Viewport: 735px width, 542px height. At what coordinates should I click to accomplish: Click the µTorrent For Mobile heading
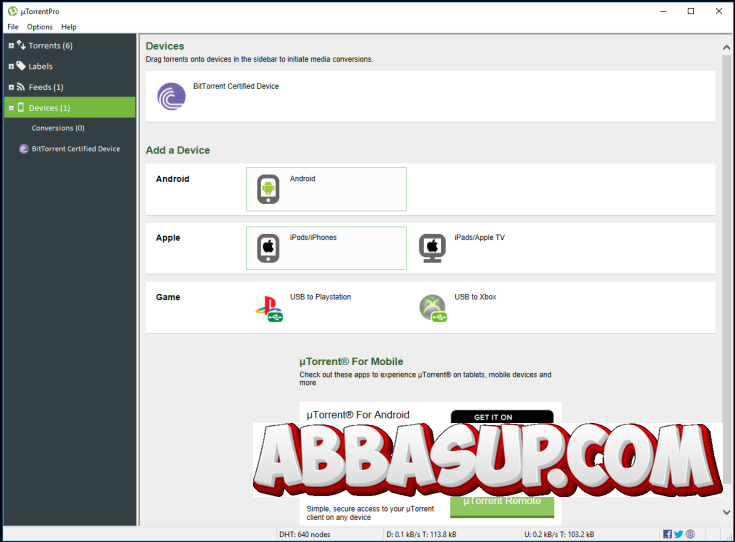(x=351, y=361)
